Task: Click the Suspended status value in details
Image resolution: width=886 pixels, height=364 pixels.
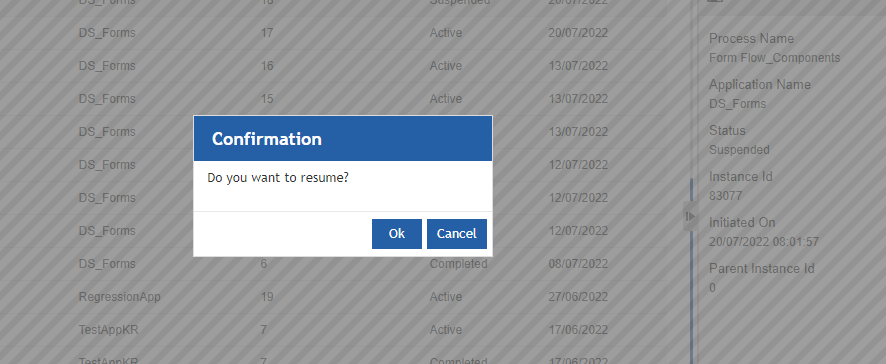Action: tap(739, 150)
